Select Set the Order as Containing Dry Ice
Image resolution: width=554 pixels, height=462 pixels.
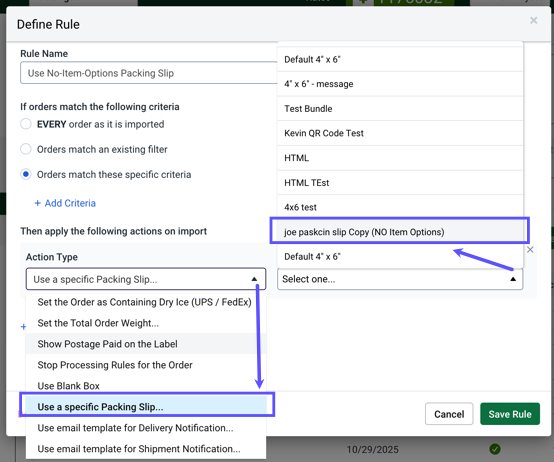(146, 302)
